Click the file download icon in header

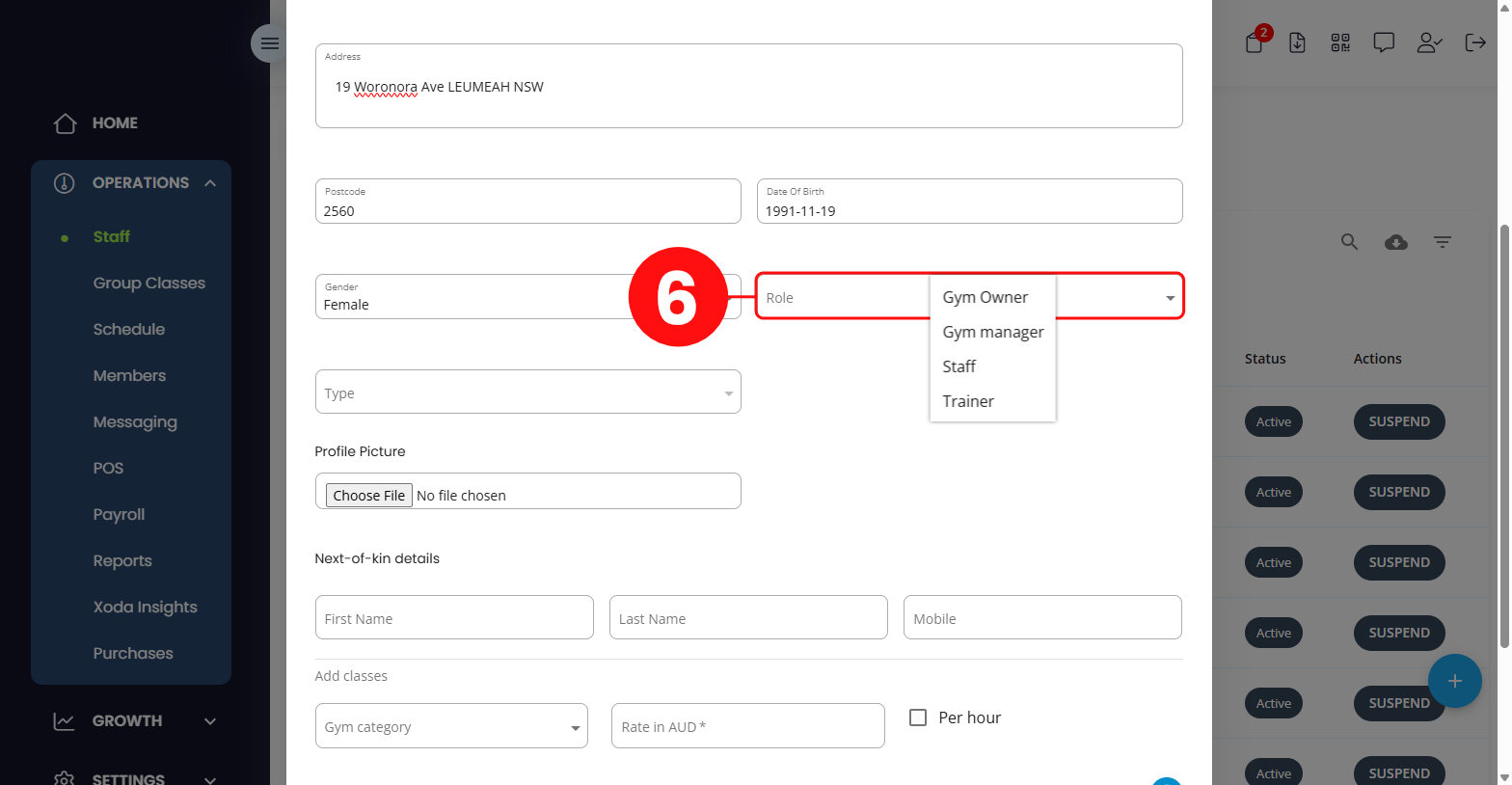[1297, 42]
